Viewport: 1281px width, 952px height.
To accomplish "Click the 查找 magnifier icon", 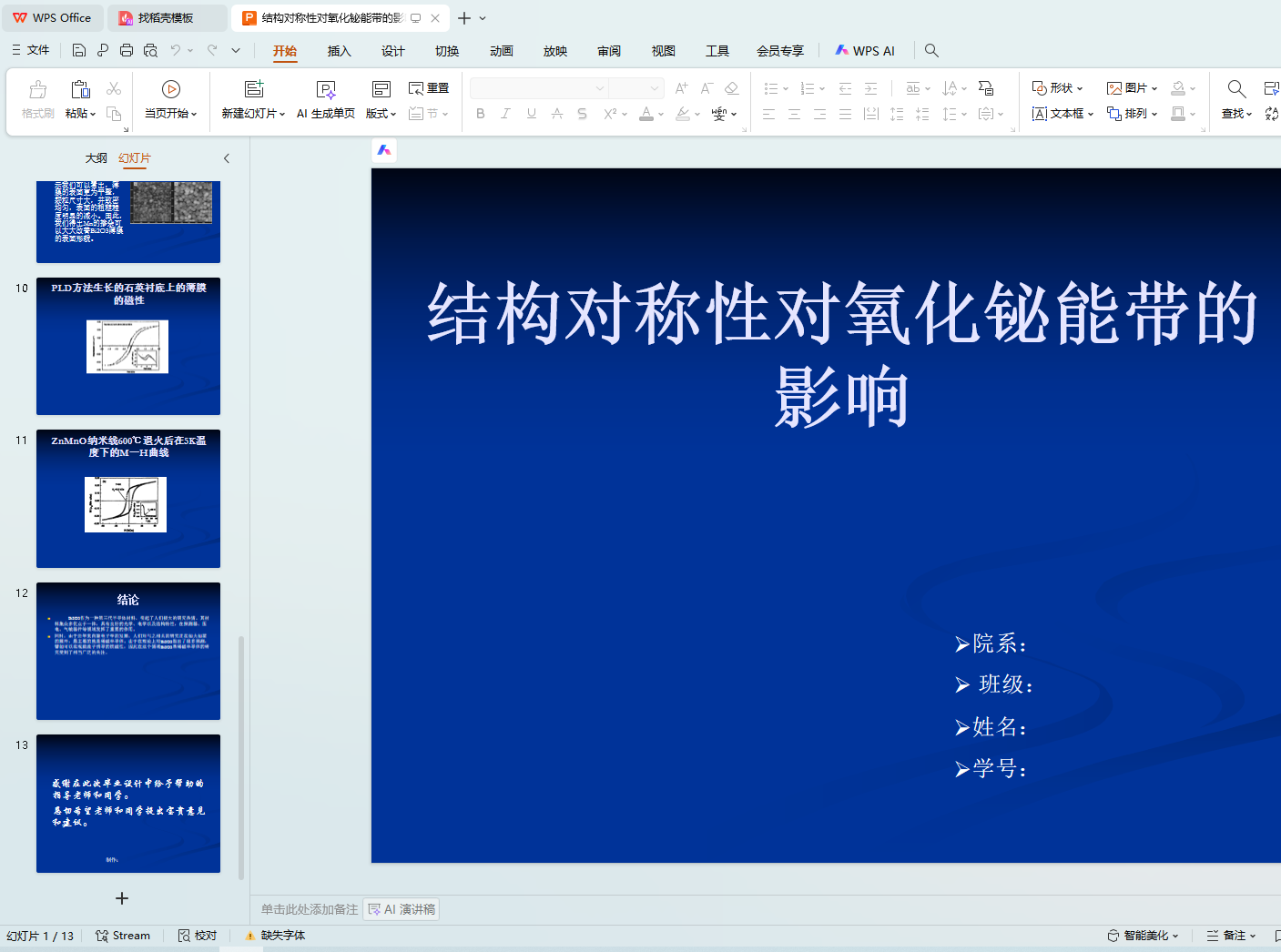I will coord(1235,89).
